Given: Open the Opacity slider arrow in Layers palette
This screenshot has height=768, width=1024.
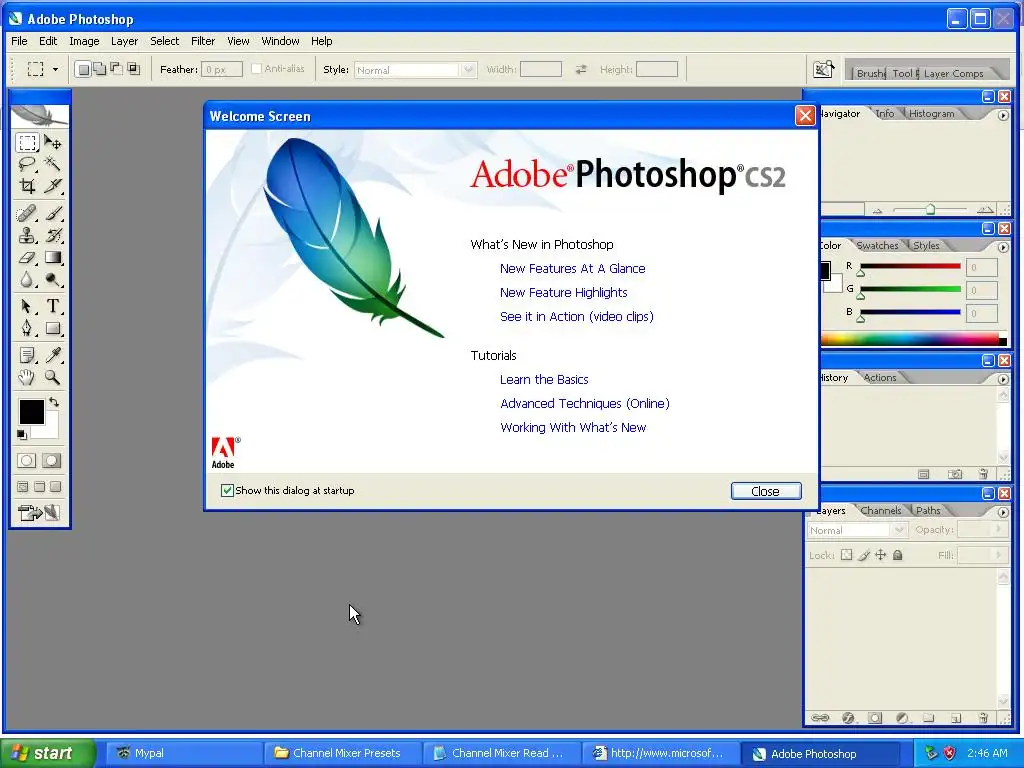Looking at the screenshot, I should coord(999,530).
